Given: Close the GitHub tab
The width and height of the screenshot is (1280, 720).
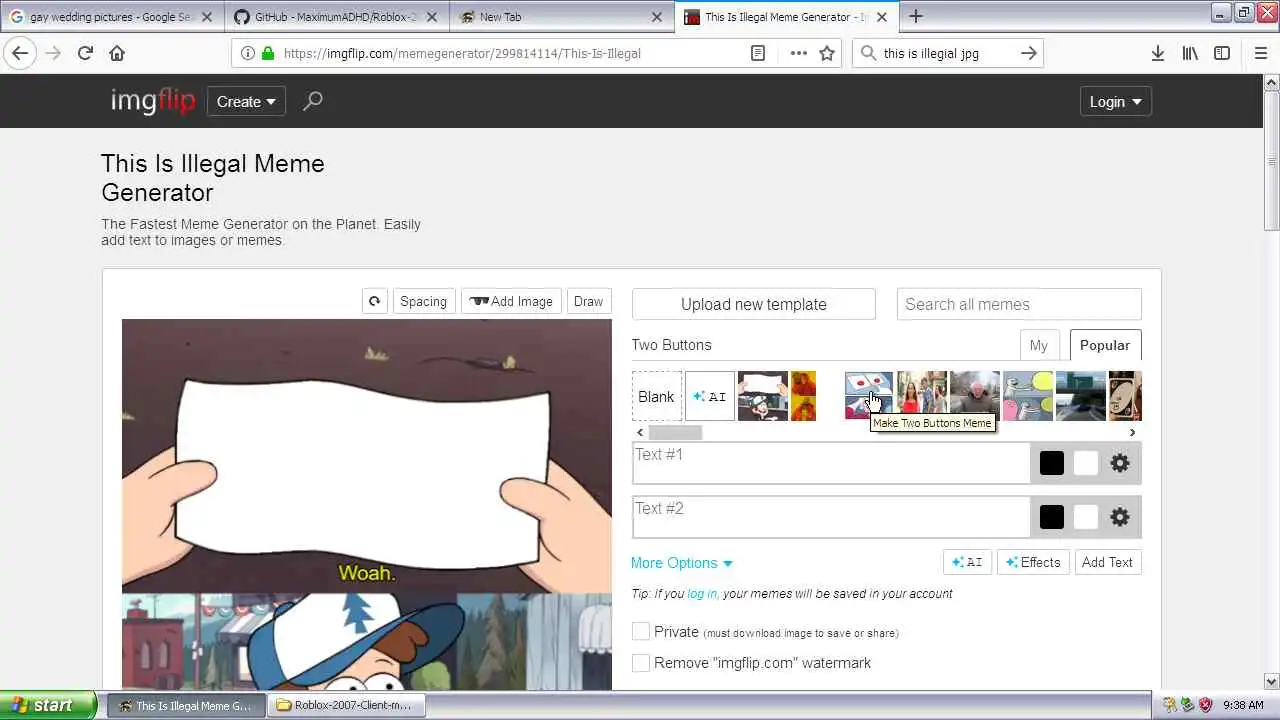Looking at the screenshot, I should tap(431, 17).
